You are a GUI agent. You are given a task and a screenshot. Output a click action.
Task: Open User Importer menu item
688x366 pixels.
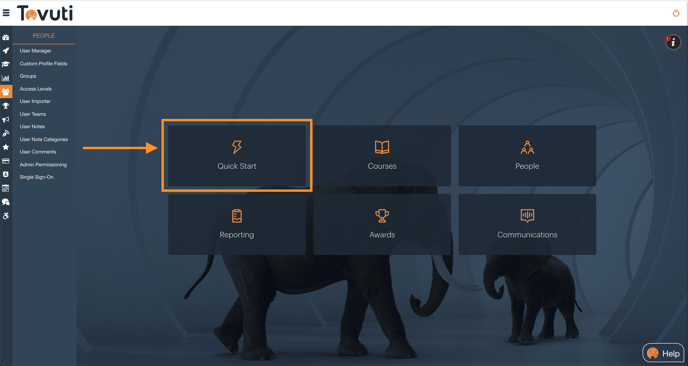[35, 101]
